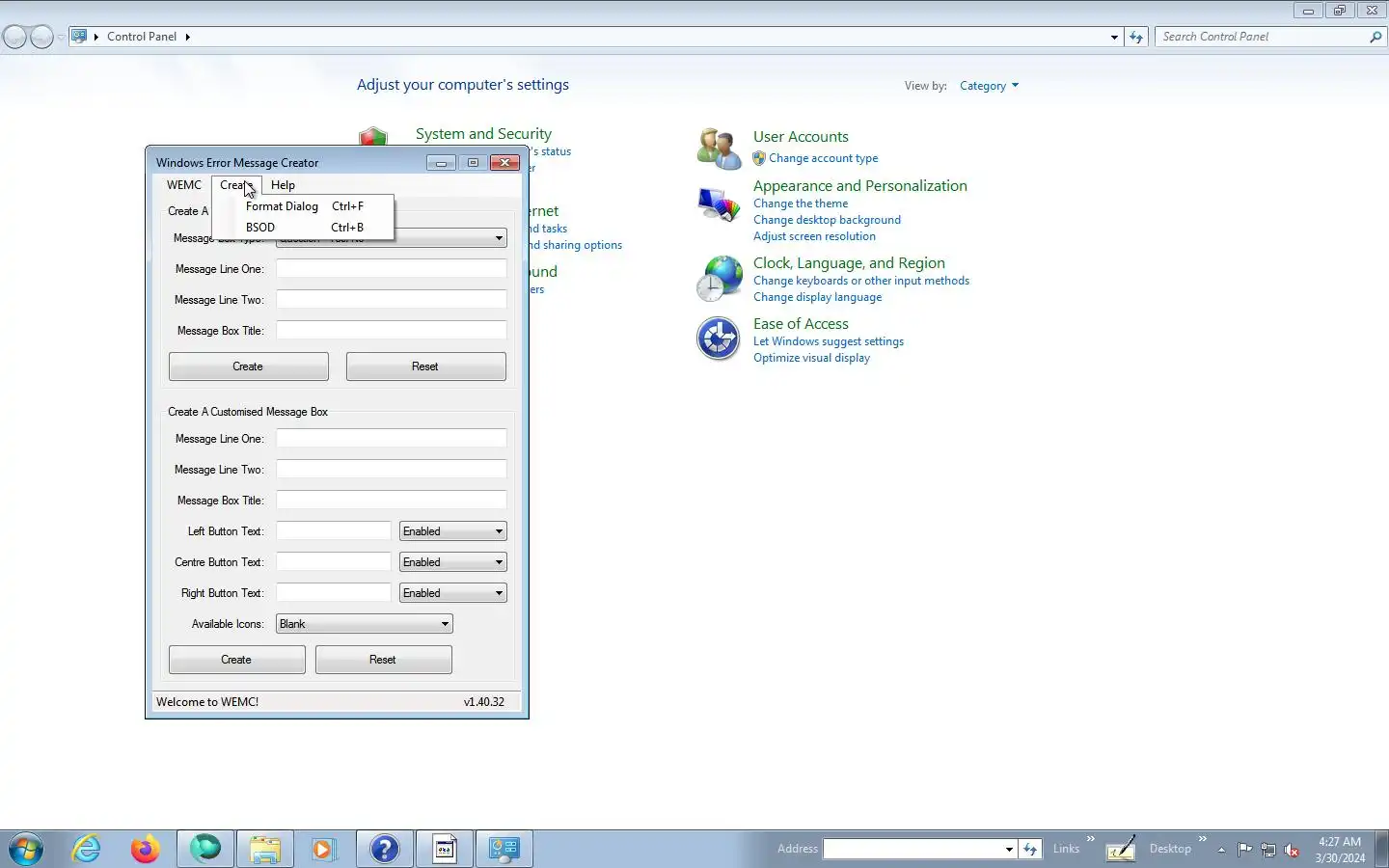Open Windows Media Player from taskbar
This screenshot has height=868, width=1389.
pos(323,849)
